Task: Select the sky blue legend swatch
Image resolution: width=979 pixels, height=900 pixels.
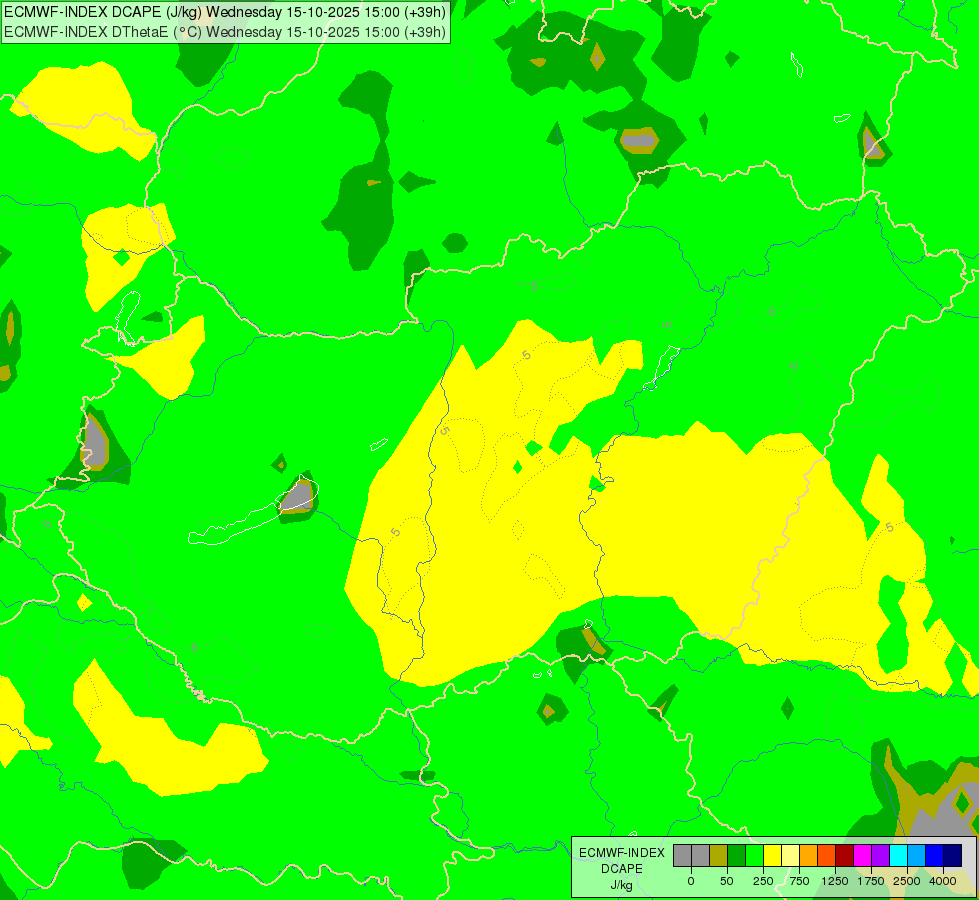Action: tap(917, 856)
